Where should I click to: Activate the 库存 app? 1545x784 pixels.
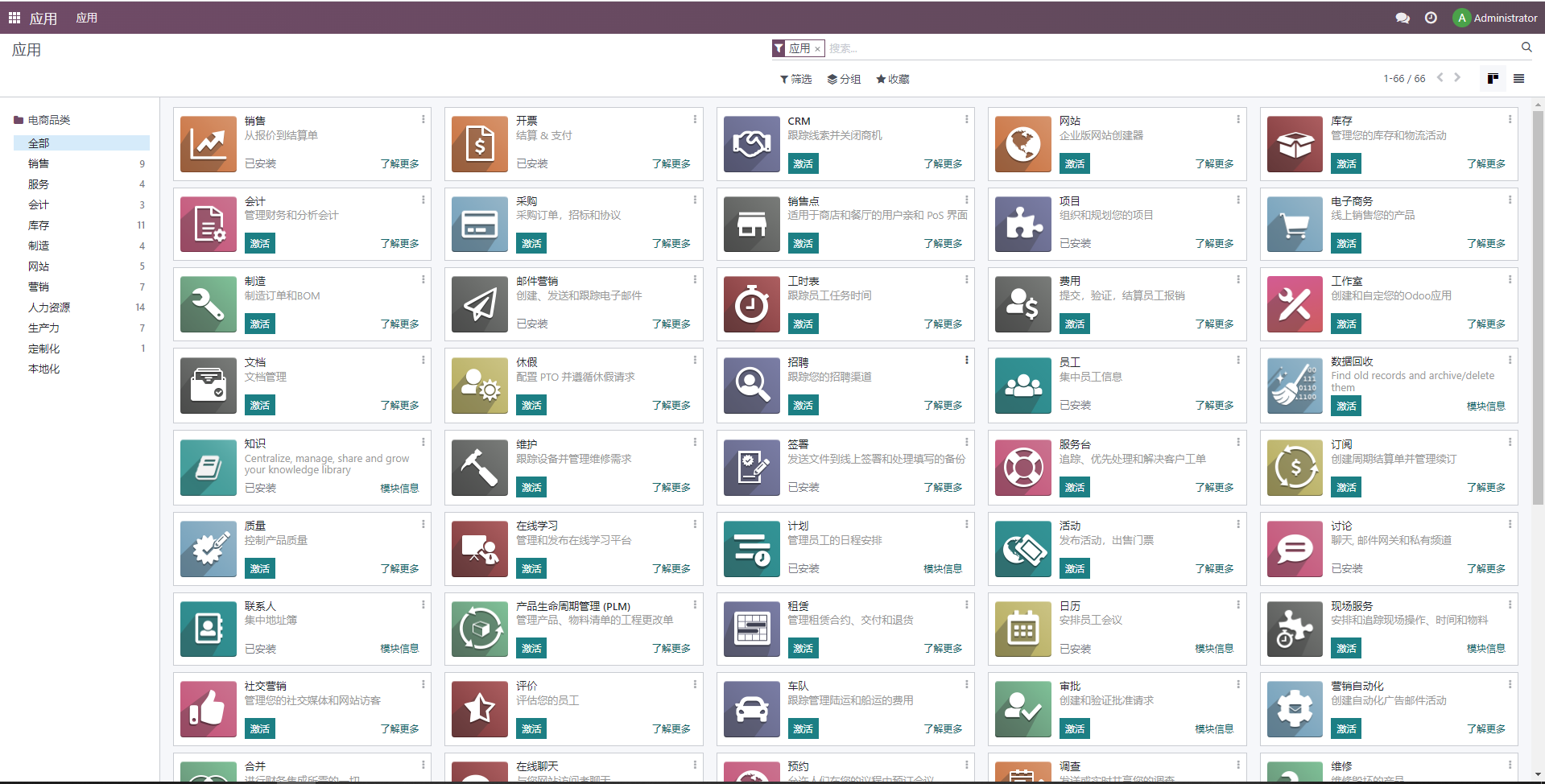1346,163
